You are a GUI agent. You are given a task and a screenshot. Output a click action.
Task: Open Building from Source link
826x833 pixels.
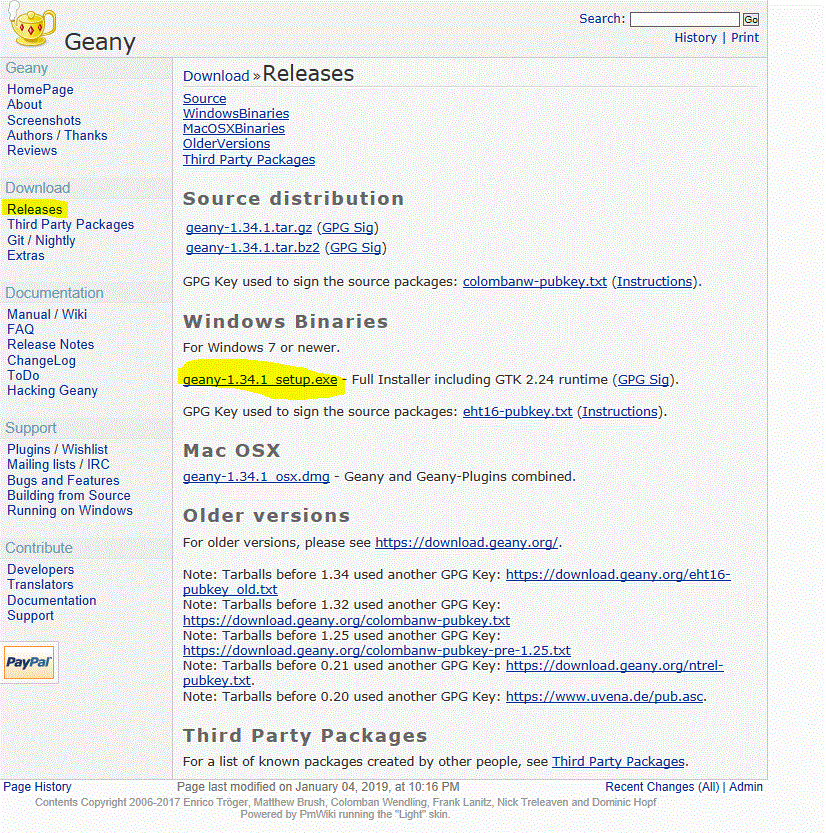tap(69, 495)
